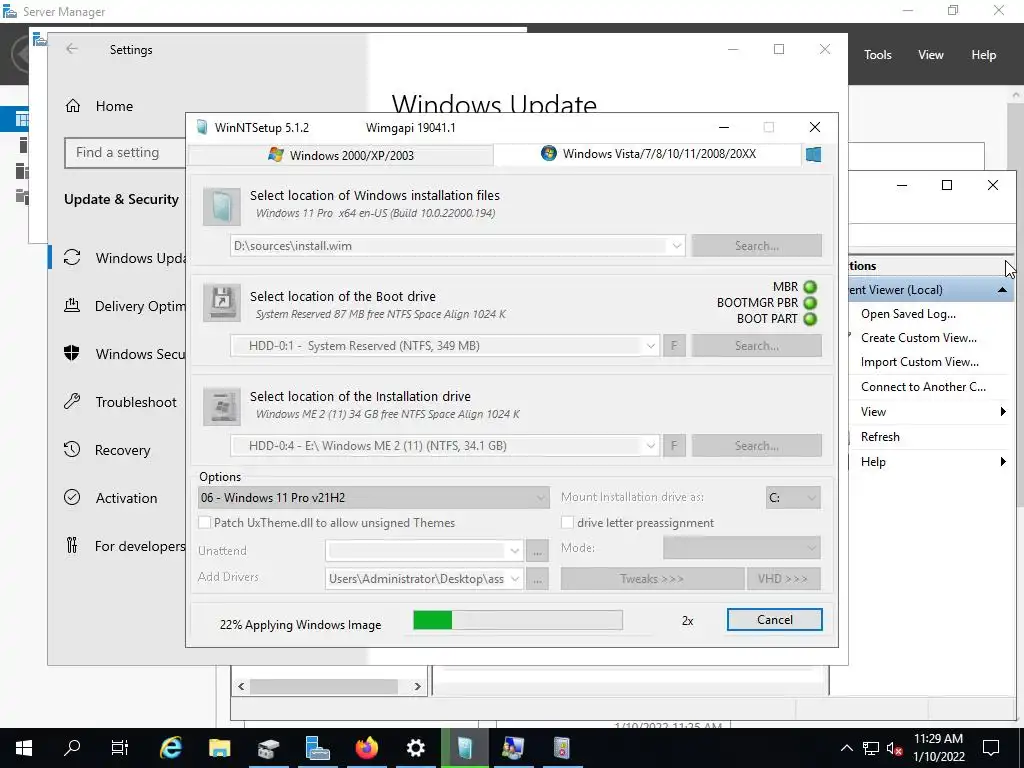
Task: Click Refresh in the Actions pane
Action: (x=880, y=437)
